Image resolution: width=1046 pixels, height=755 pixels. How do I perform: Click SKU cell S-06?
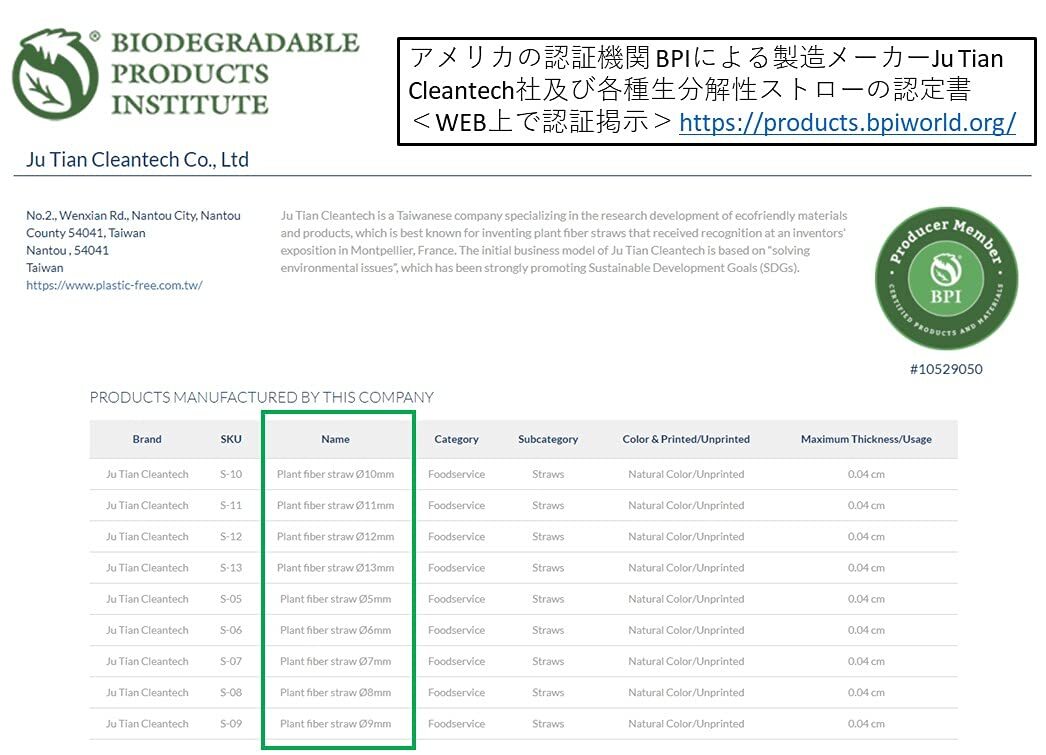coord(231,630)
